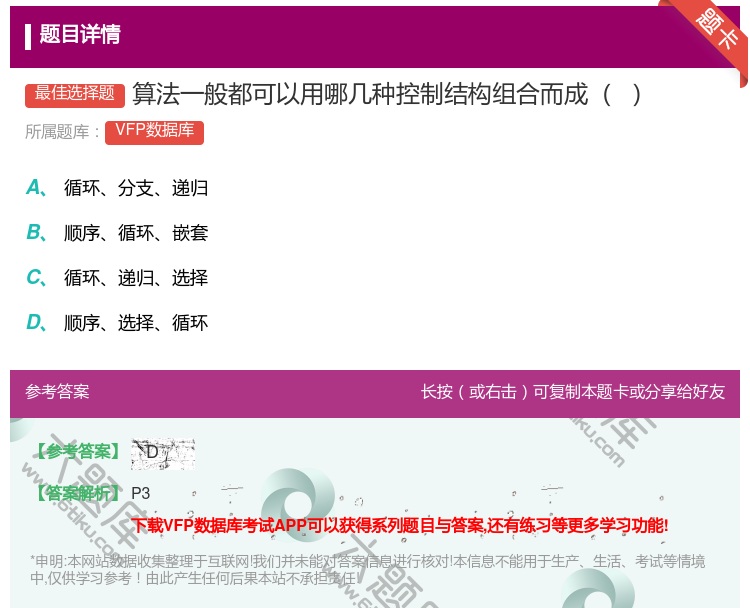Click the 最佳选择题 question type tag
The image size is (750, 608).
coord(75,95)
